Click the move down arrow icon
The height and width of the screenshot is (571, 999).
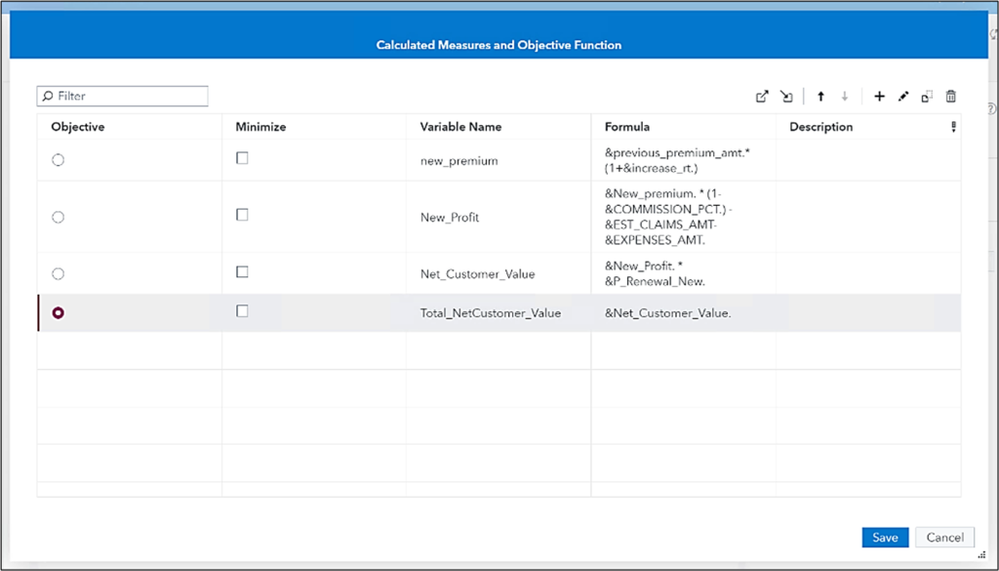[845, 97]
